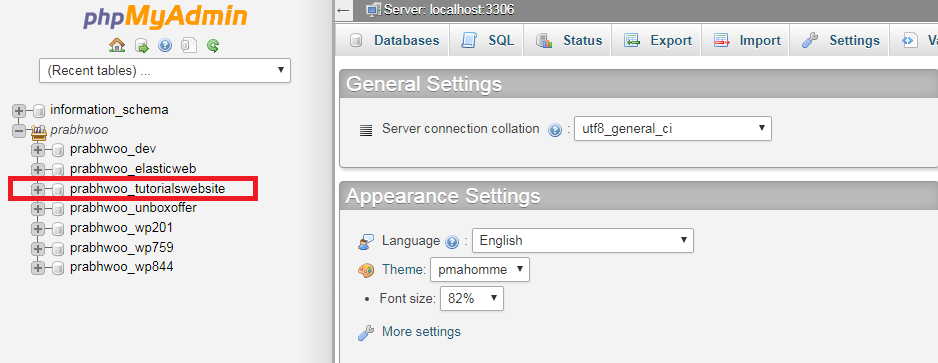Open Server connection collation dropdown
The height and width of the screenshot is (363, 938).
[x=673, y=129]
